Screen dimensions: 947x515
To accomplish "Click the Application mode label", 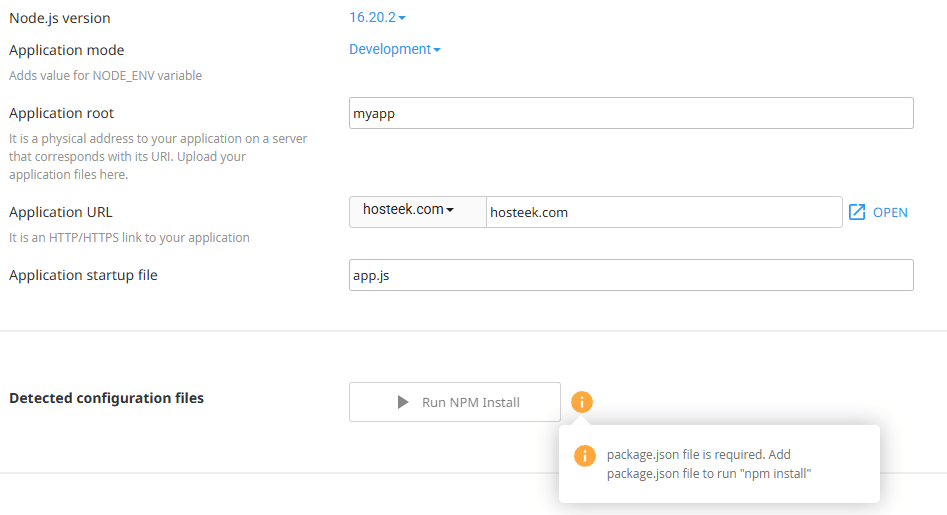I will click(66, 50).
